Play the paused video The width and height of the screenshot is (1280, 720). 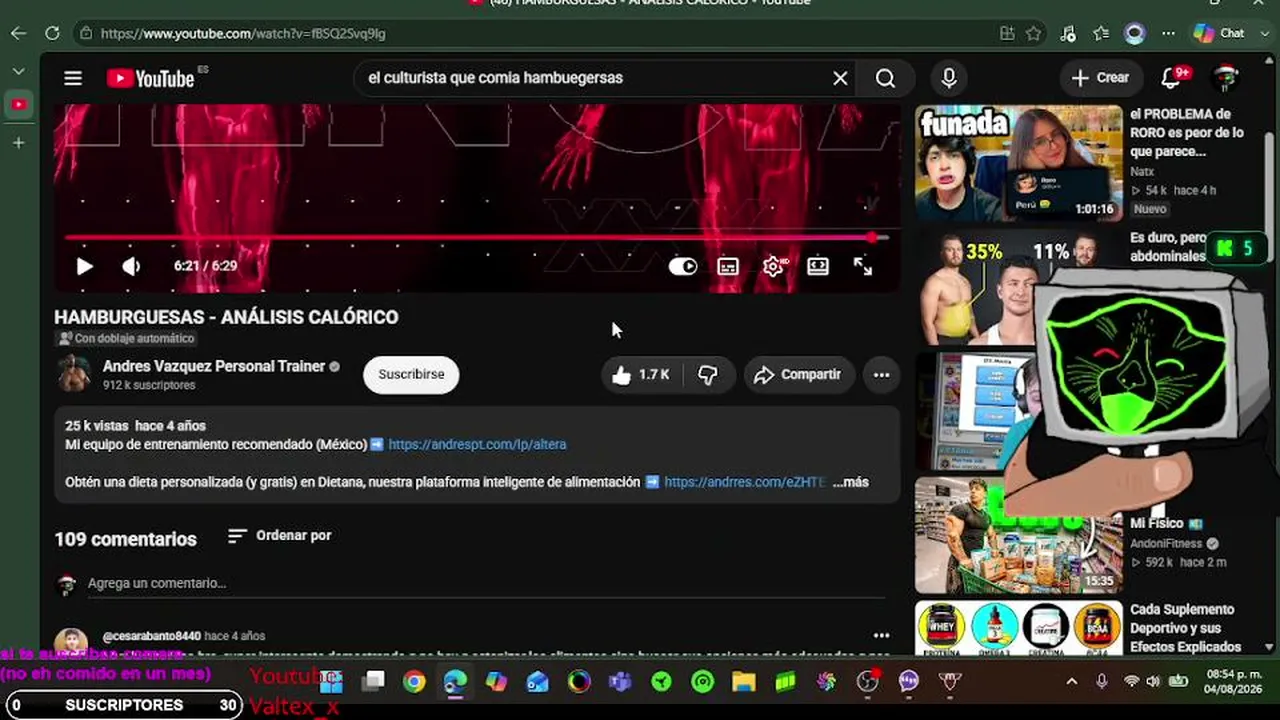pos(85,266)
